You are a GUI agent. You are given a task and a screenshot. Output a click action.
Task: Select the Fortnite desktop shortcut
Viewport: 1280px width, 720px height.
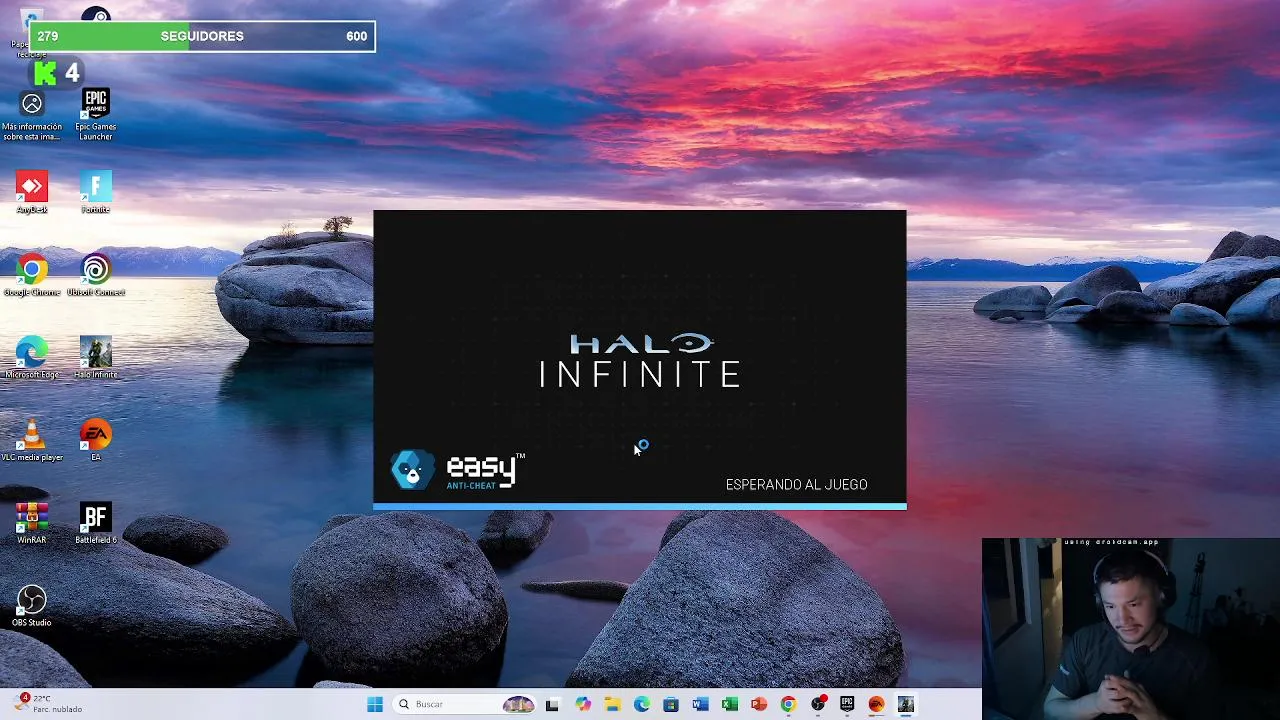[96, 193]
